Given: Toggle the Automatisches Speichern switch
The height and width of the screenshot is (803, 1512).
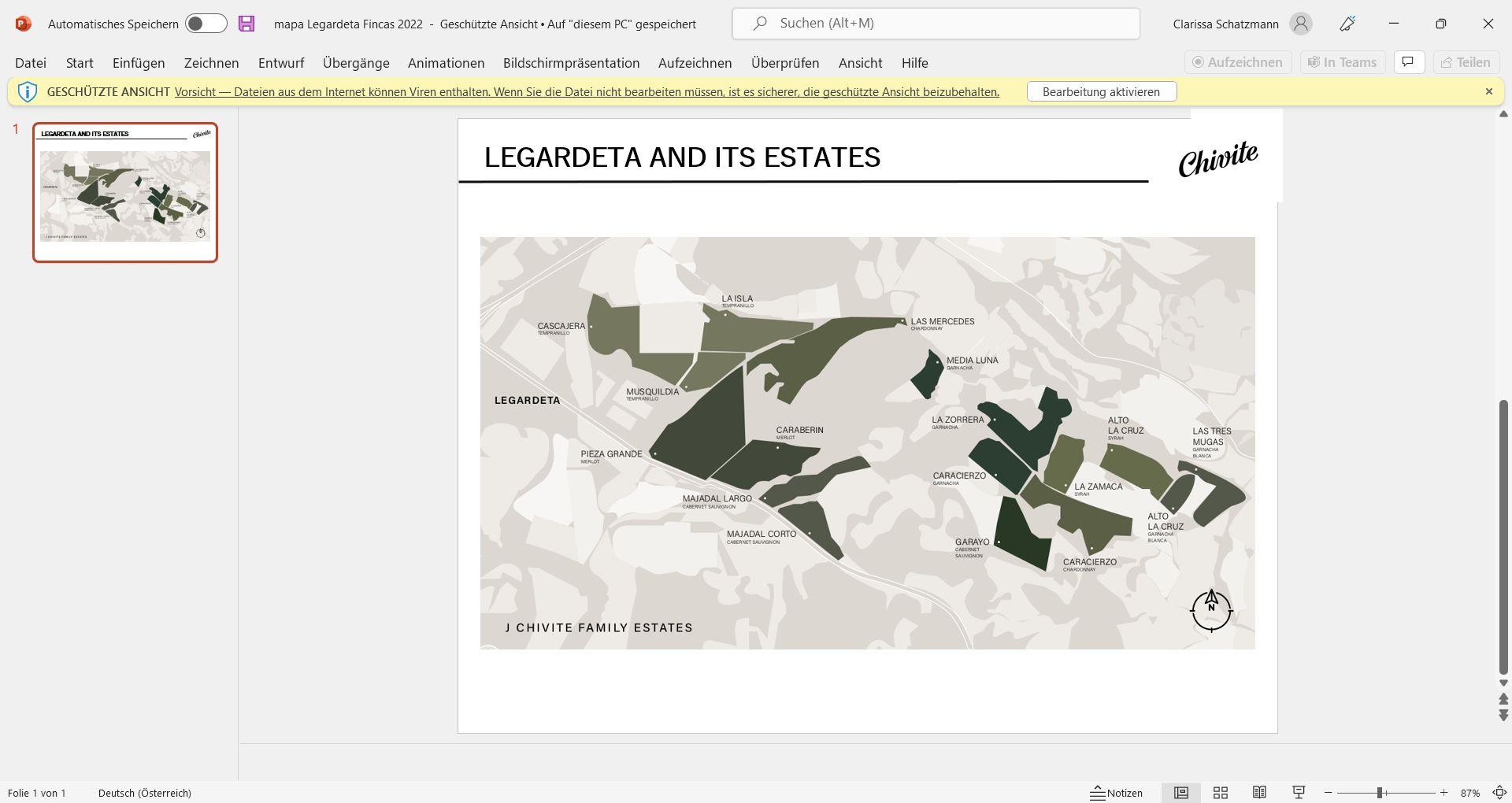Looking at the screenshot, I should coord(206,24).
